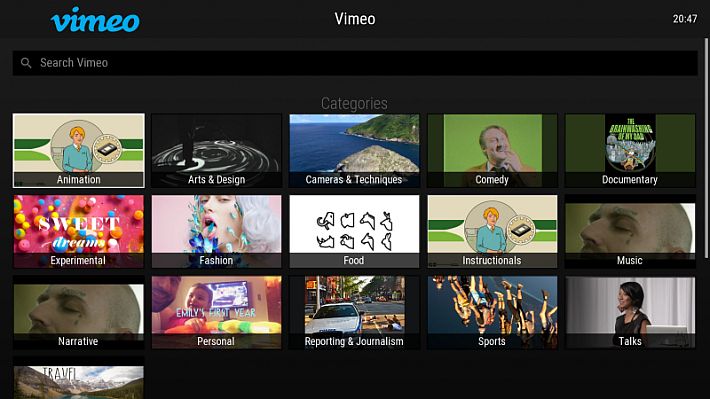Click the vertical scrollbar on right
The height and width of the screenshot is (399, 710).
click(x=706, y=149)
